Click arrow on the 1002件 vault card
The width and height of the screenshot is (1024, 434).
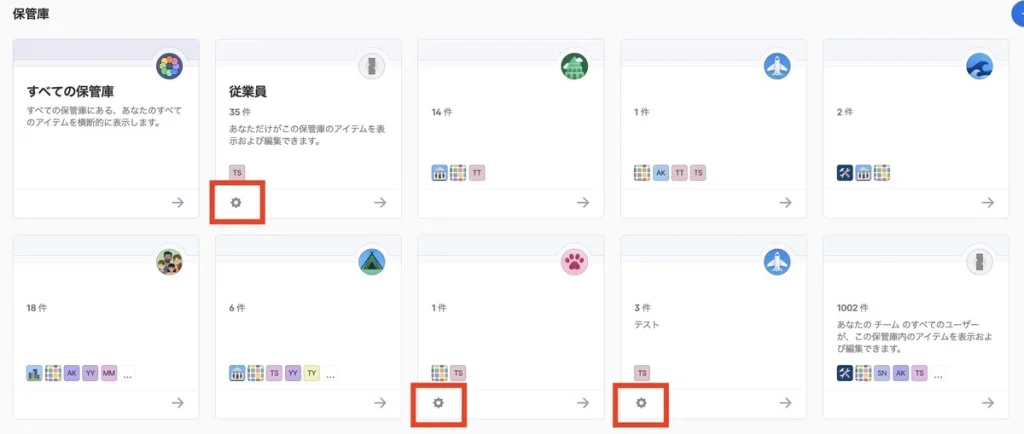(x=987, y=402)
